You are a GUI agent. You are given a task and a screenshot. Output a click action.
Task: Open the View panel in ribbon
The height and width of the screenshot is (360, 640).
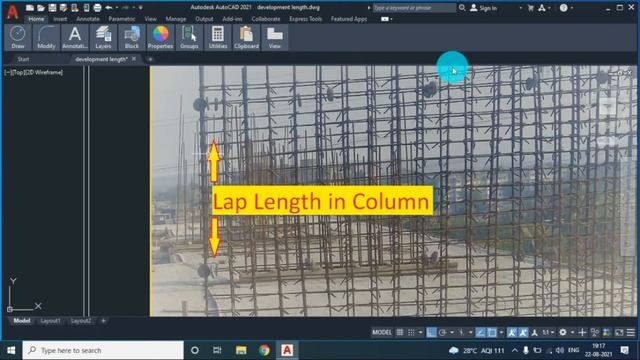point(275,37)
